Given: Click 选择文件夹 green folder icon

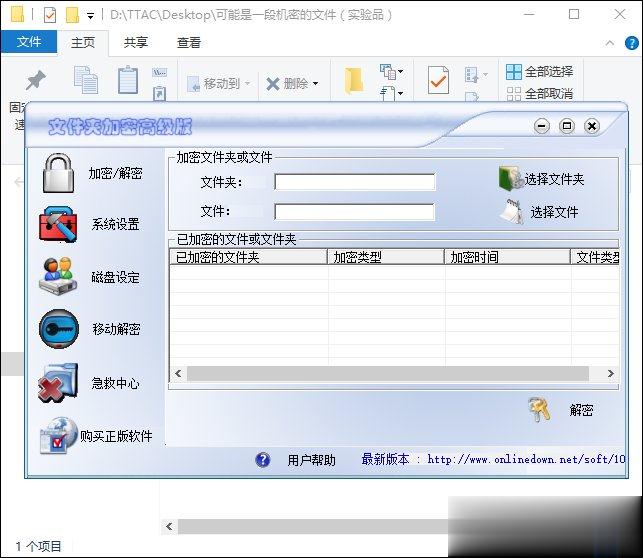Looking at the screenshot, I should (510, 179).
